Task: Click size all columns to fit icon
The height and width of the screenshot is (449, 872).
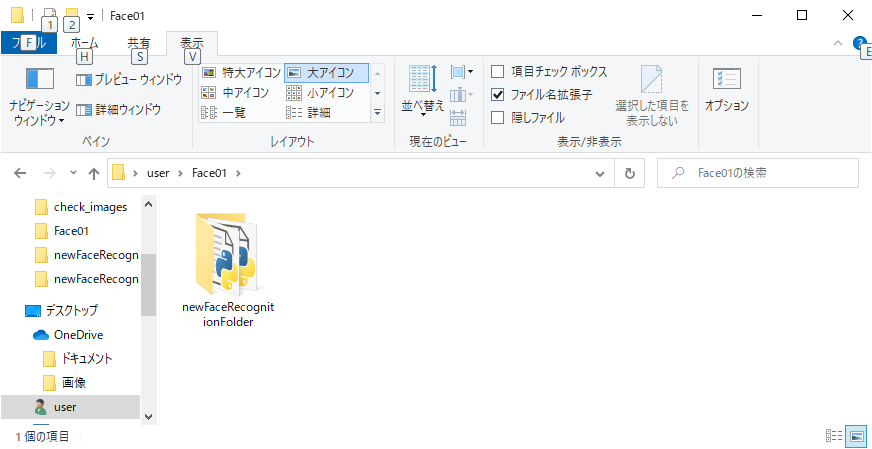Action: 458,117
